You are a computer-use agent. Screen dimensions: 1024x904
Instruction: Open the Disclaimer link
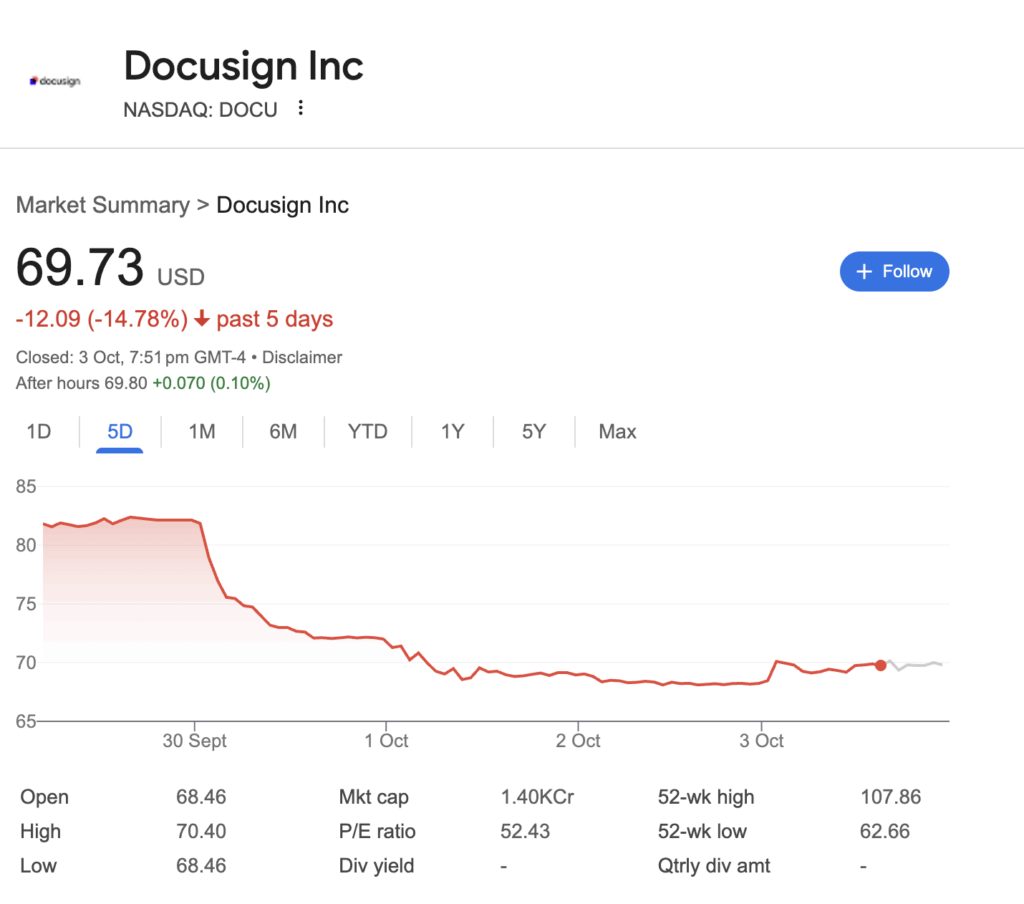tap(302, 357)
